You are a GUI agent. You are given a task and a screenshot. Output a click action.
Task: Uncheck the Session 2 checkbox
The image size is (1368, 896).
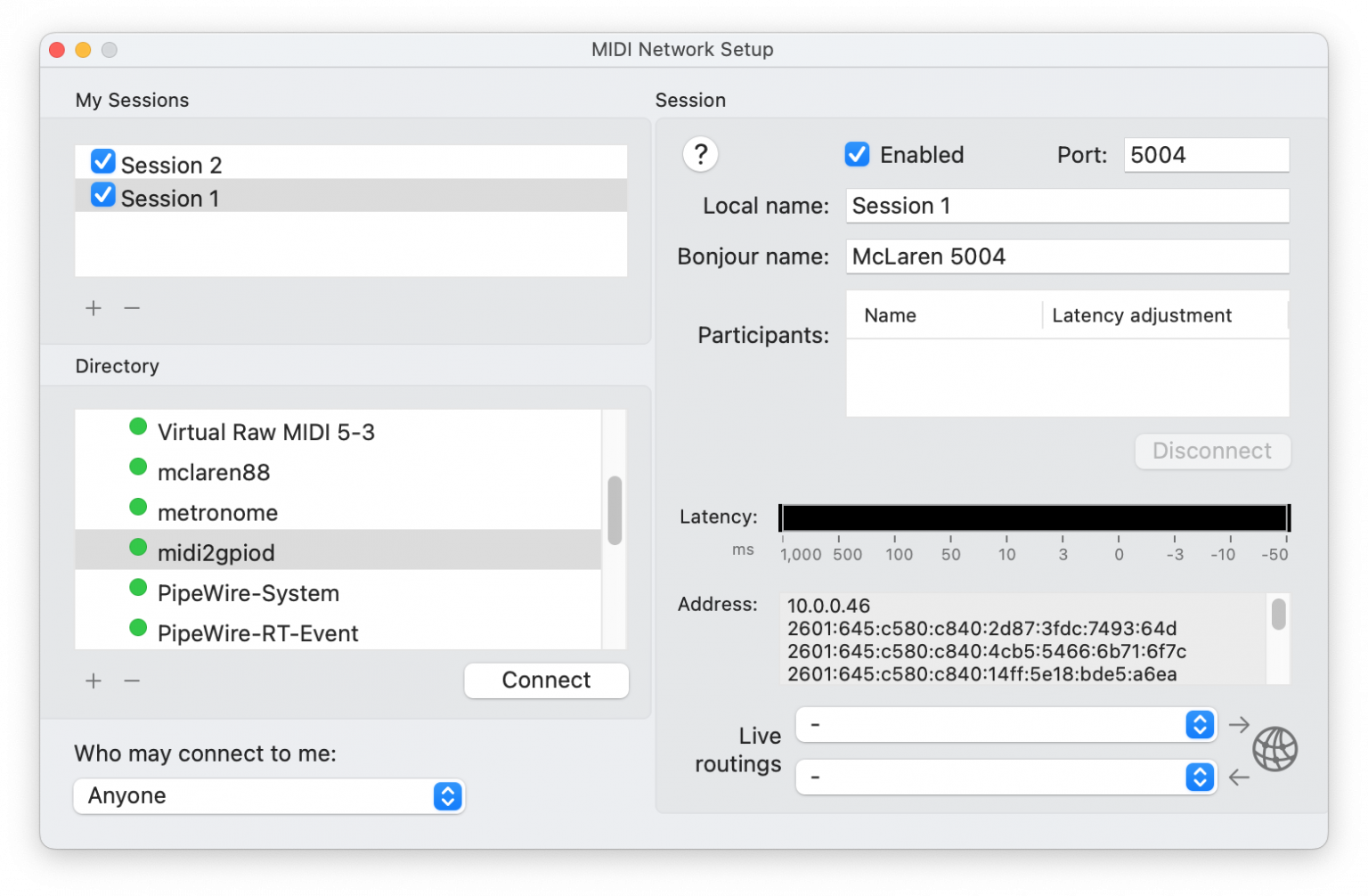[102, 161]
